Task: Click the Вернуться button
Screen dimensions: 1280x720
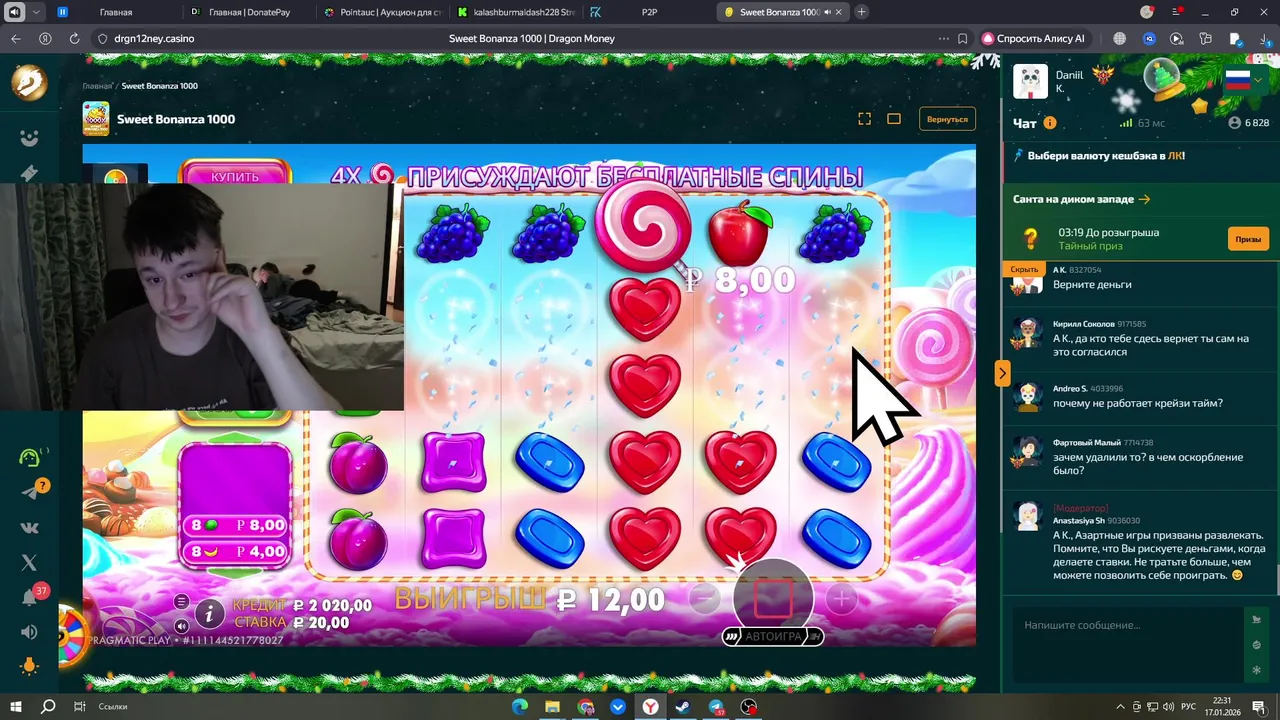Action: [947, 119]
